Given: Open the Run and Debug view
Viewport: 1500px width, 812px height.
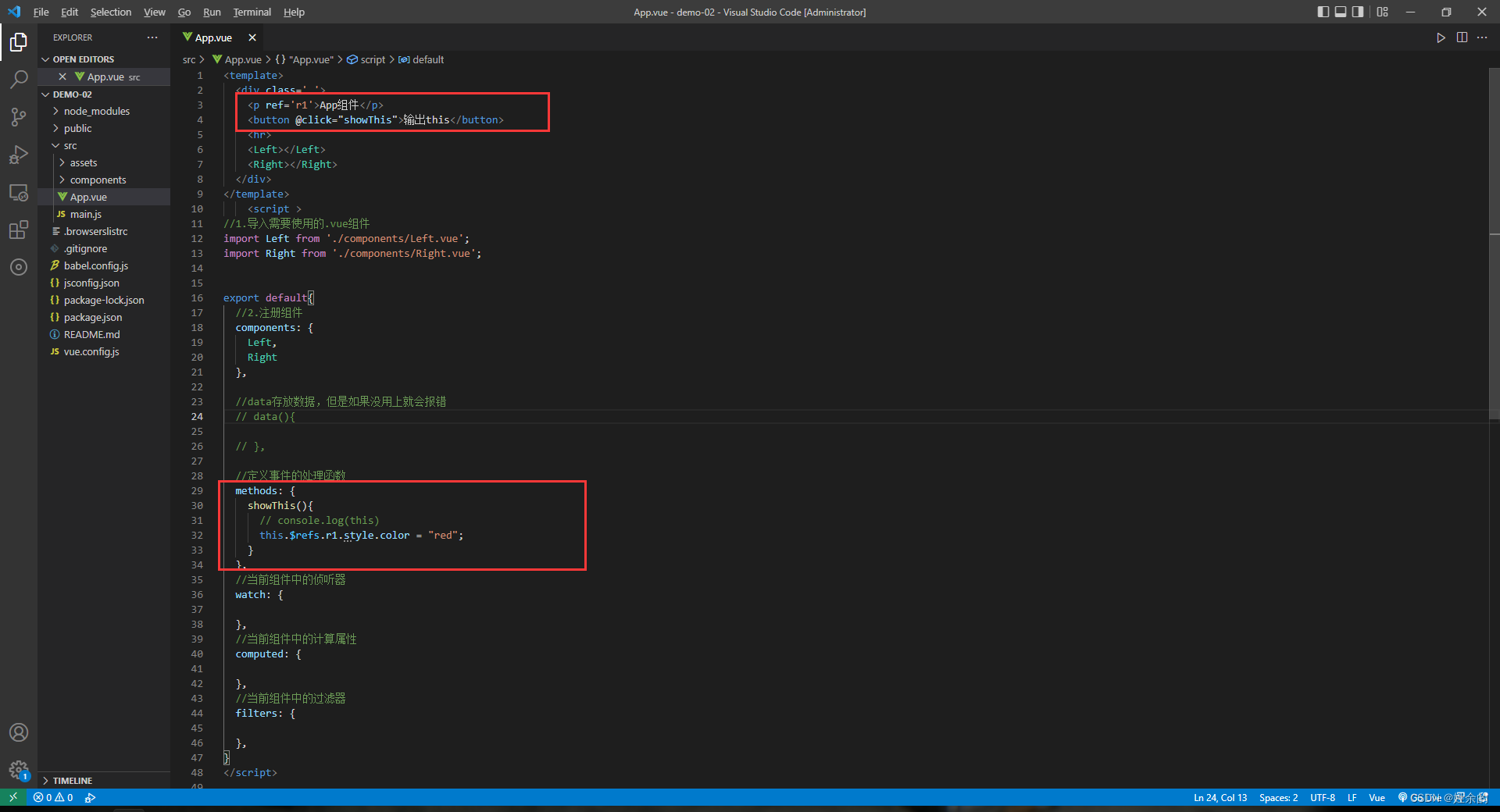Looking at the screenshot, I should 19,155.
